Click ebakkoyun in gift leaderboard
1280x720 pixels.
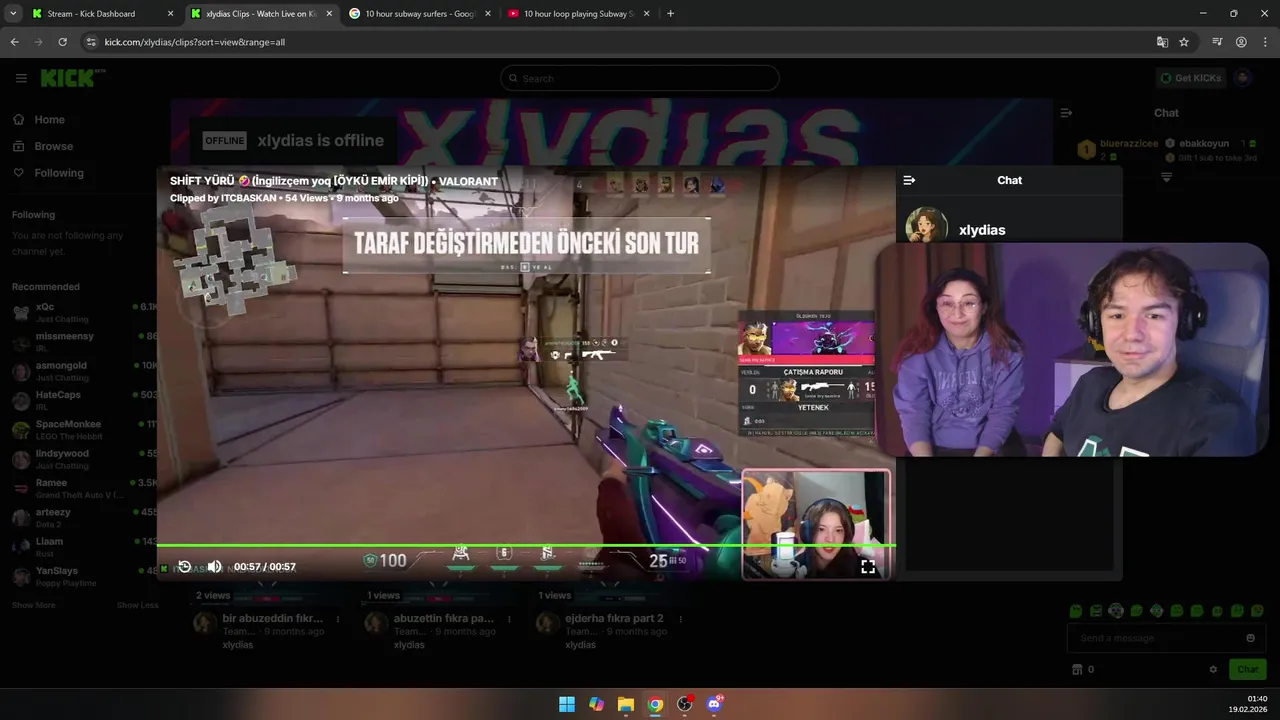click(x=1204, y=143)
